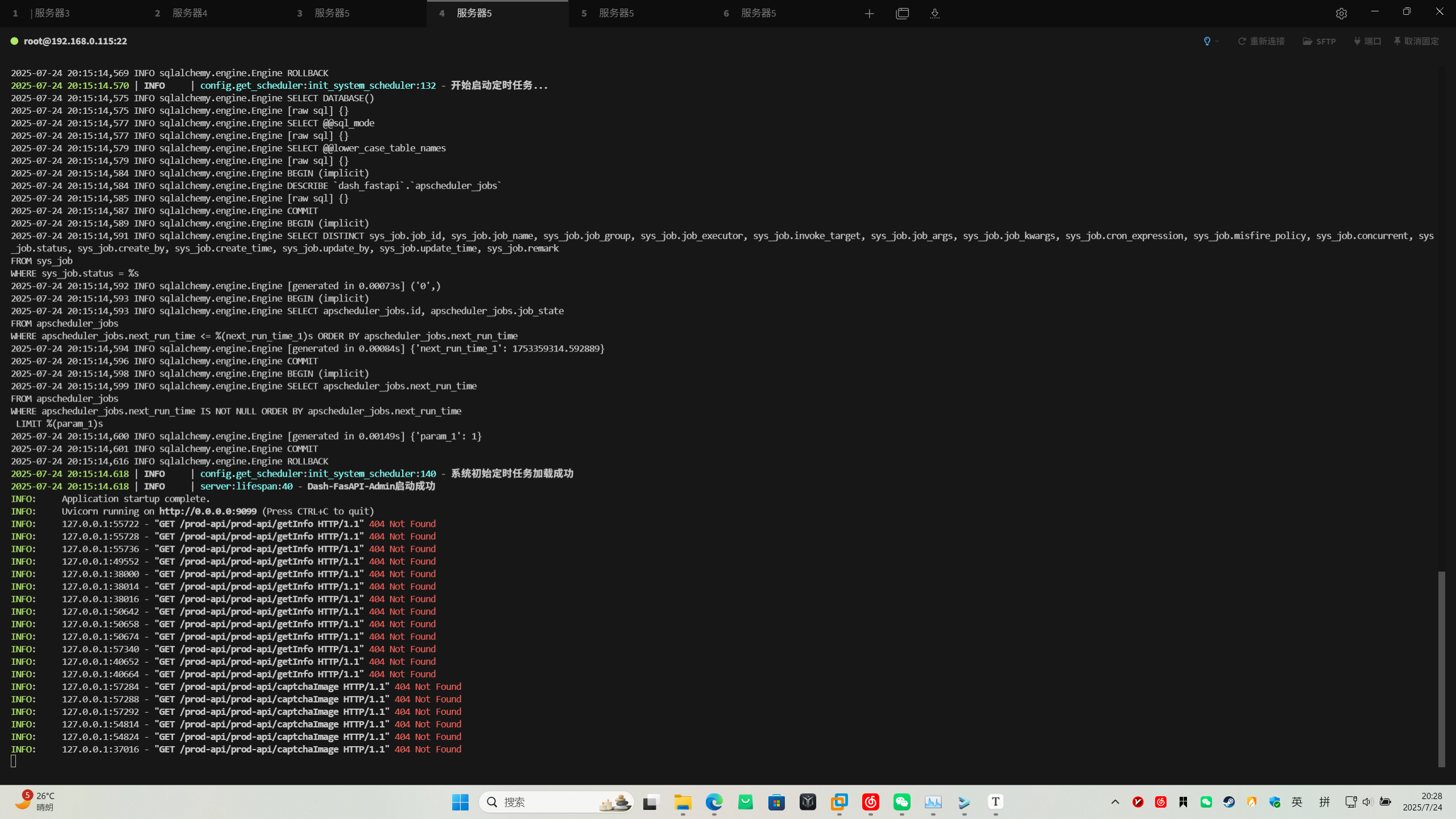
Task: Open the clock showing 20:28 2025/7/24
Action: pyautogui.click(x=1422, y=802)
